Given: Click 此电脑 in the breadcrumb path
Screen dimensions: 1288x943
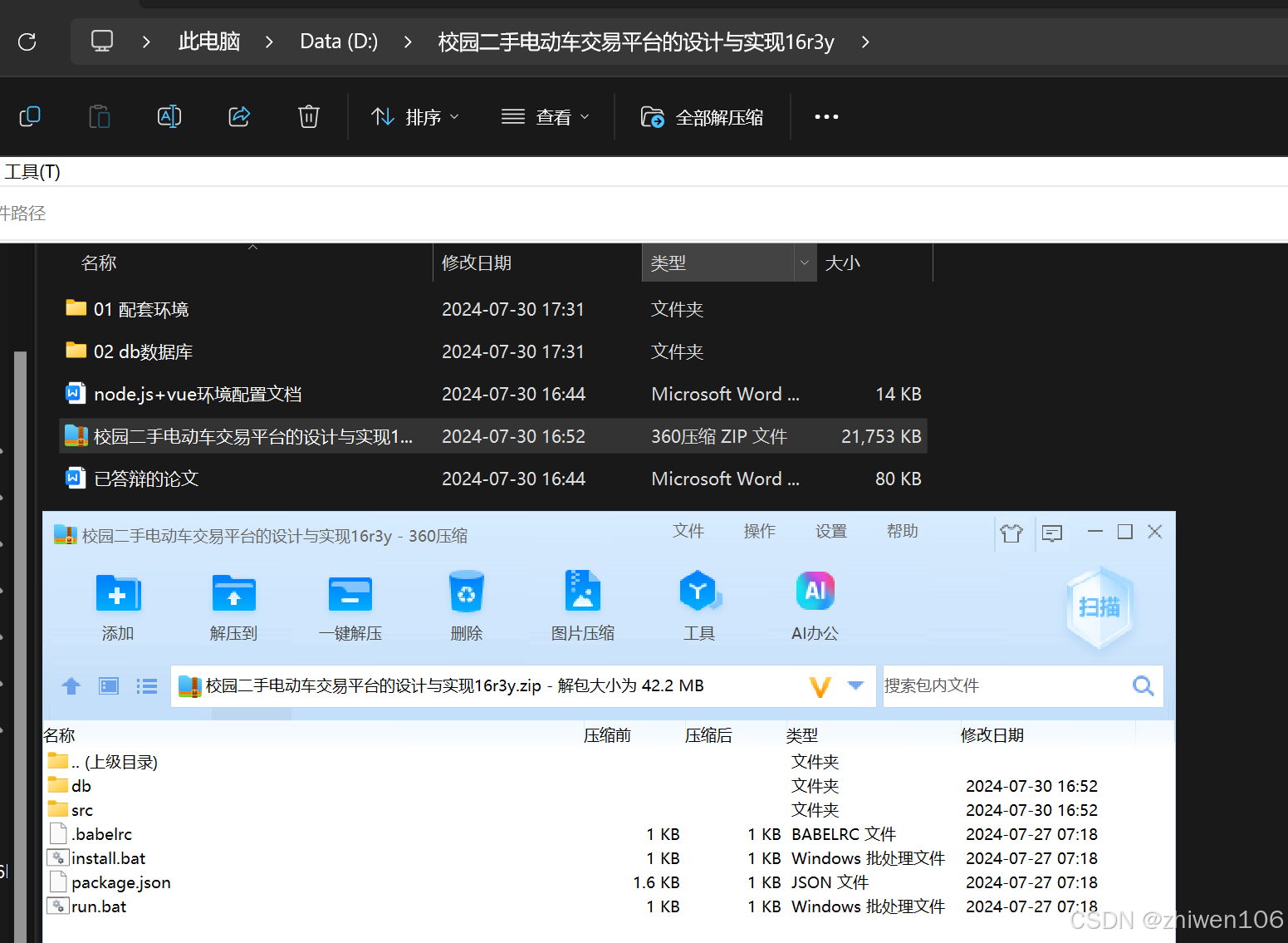Looking at the screenshot, I should click(209, 42).
